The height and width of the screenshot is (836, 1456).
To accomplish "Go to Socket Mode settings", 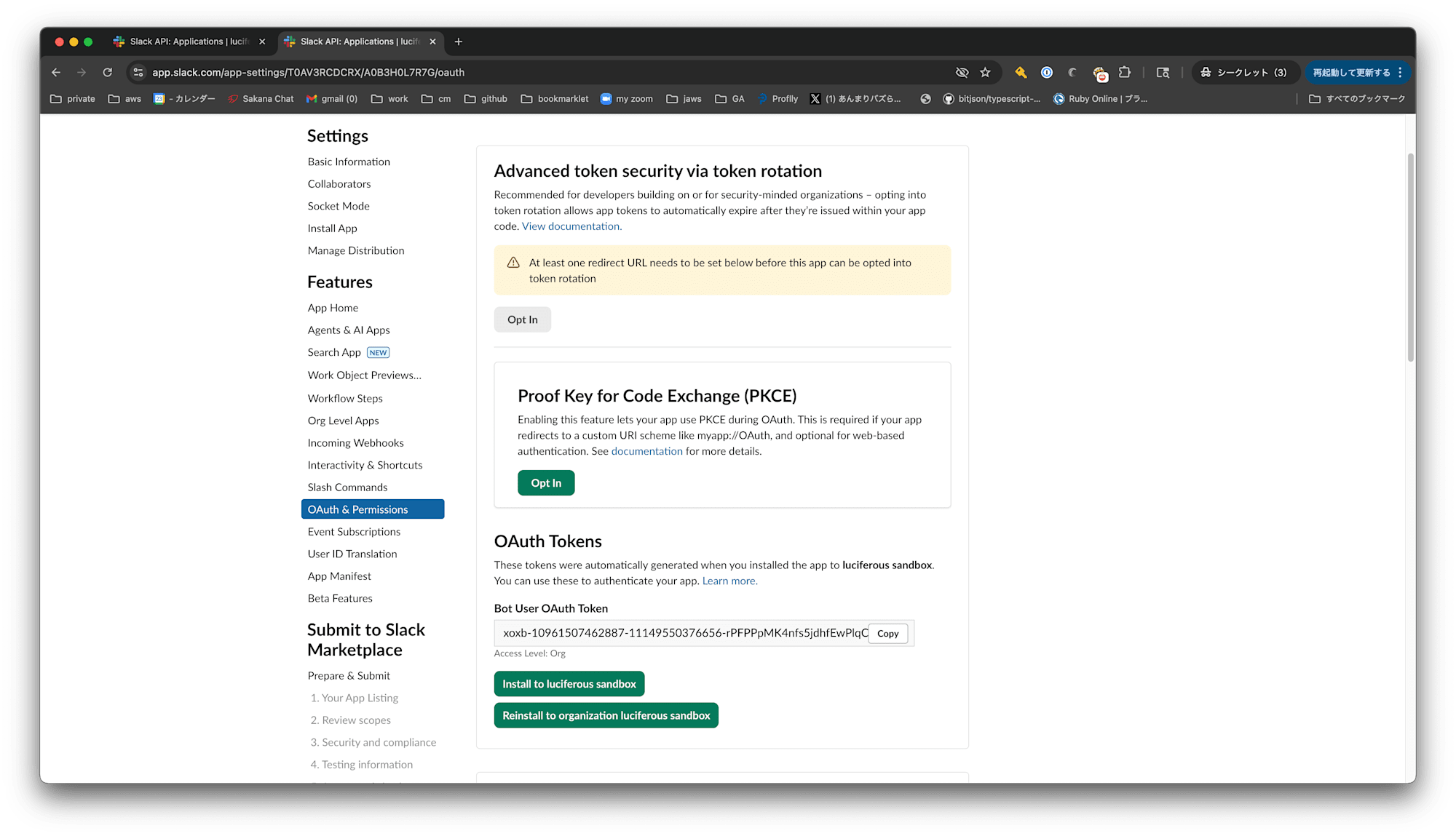I will click(x=339, y=206).
